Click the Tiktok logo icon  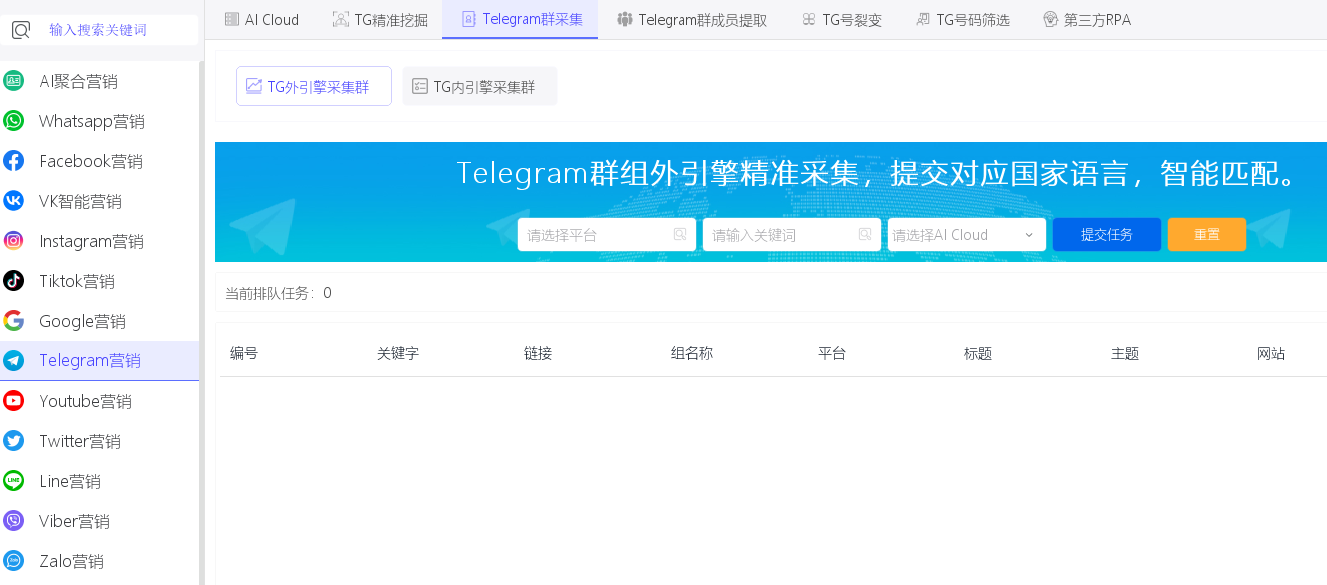coord(13,281)
